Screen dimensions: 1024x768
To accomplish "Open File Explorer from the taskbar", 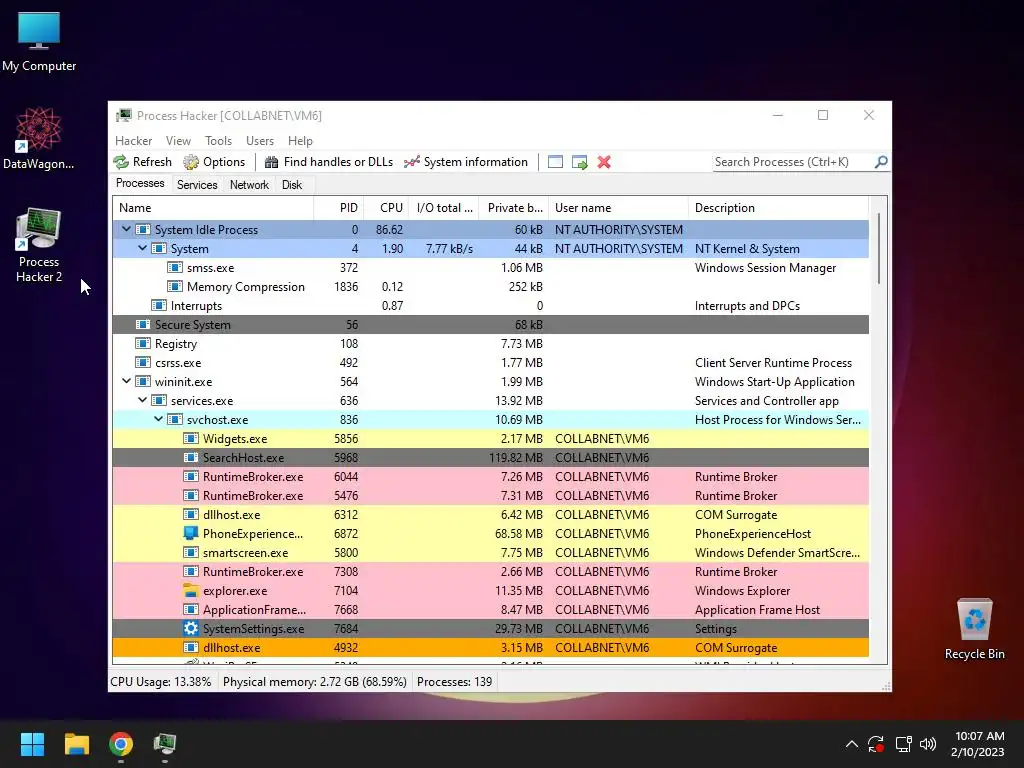I will point(76,744).
